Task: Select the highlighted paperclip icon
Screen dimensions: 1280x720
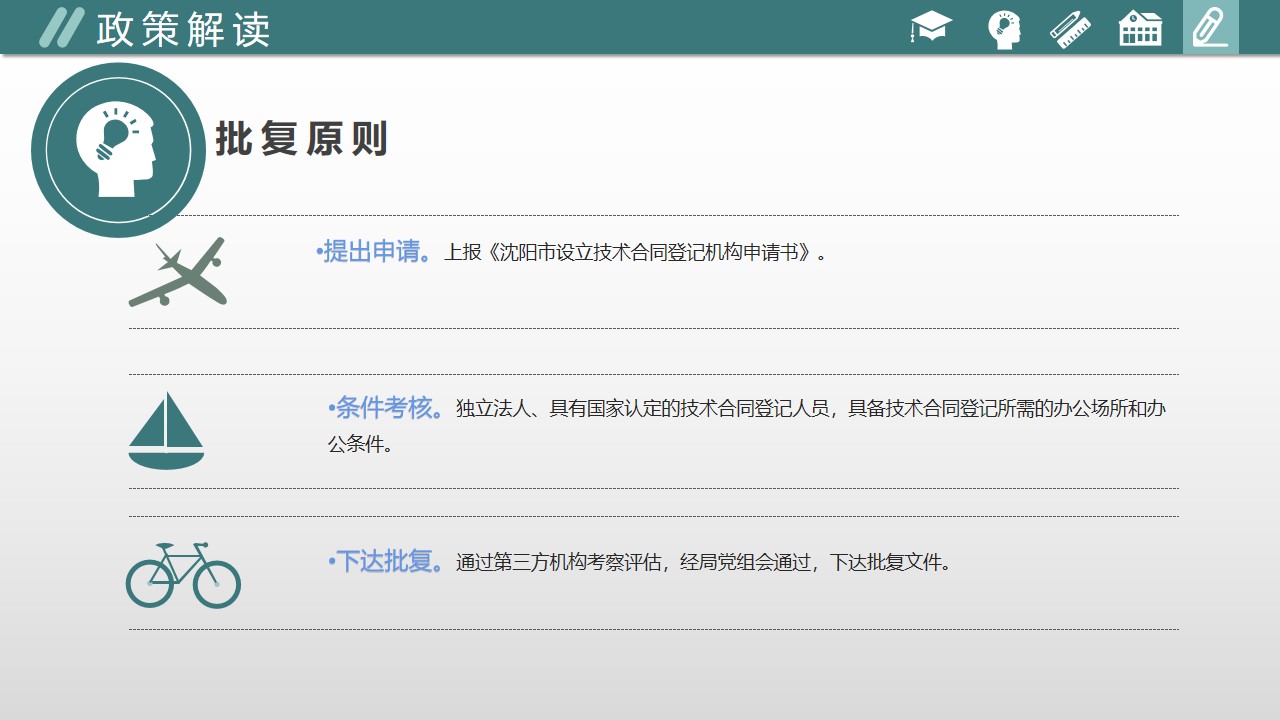Action: pyautogui.click(x=1210, y=27)
